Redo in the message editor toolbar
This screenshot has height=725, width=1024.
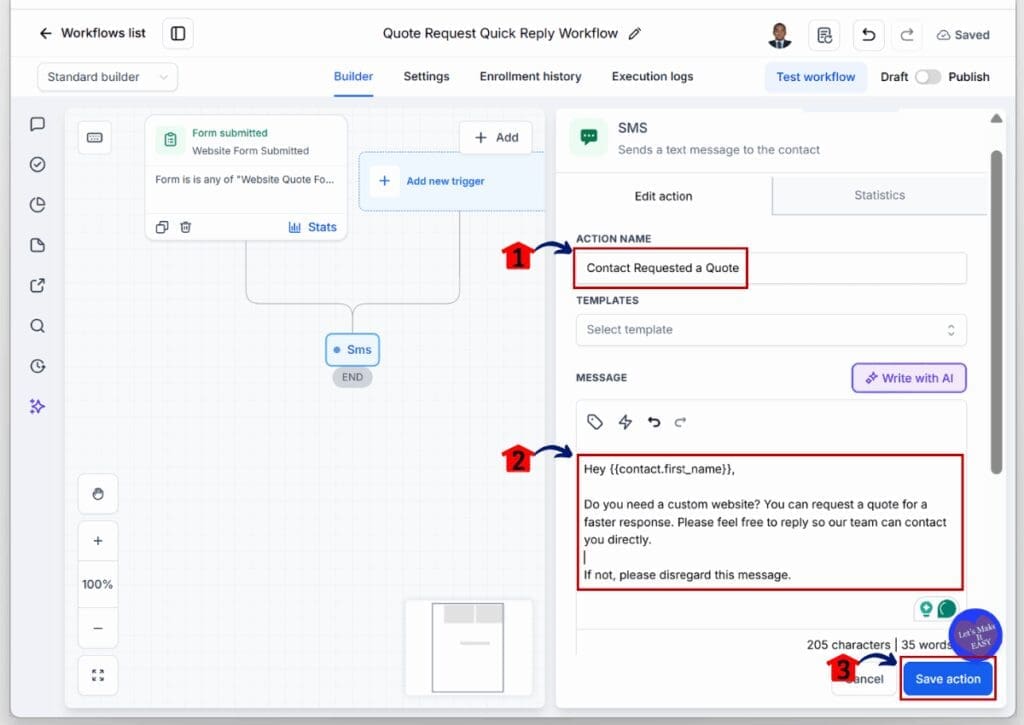point(680,423)
